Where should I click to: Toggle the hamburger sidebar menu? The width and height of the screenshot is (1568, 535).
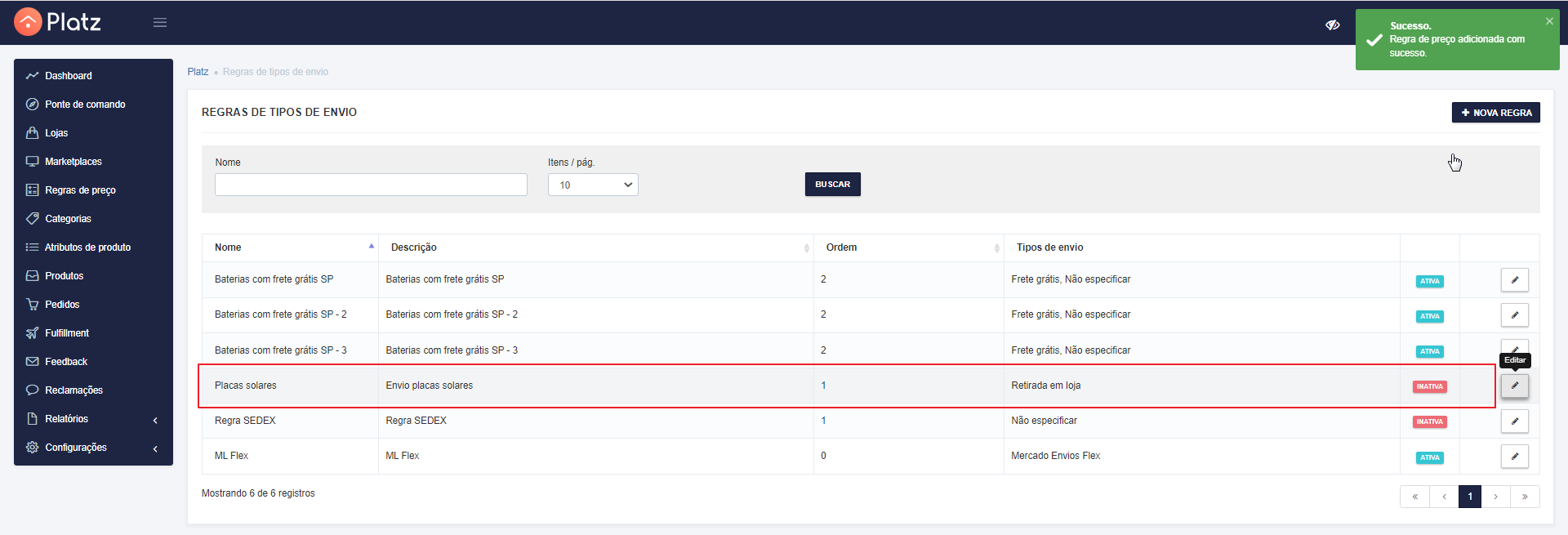tap(160, 23)
